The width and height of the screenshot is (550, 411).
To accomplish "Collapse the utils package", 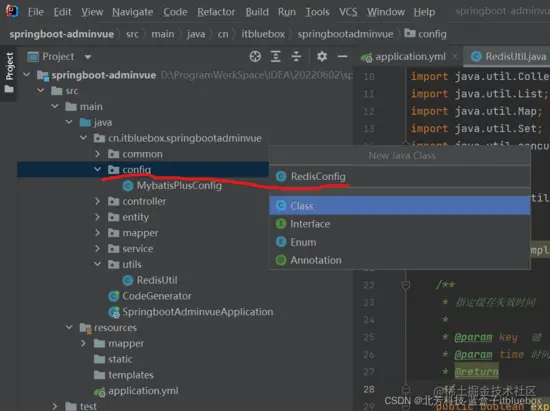I will tap(98, 264).
